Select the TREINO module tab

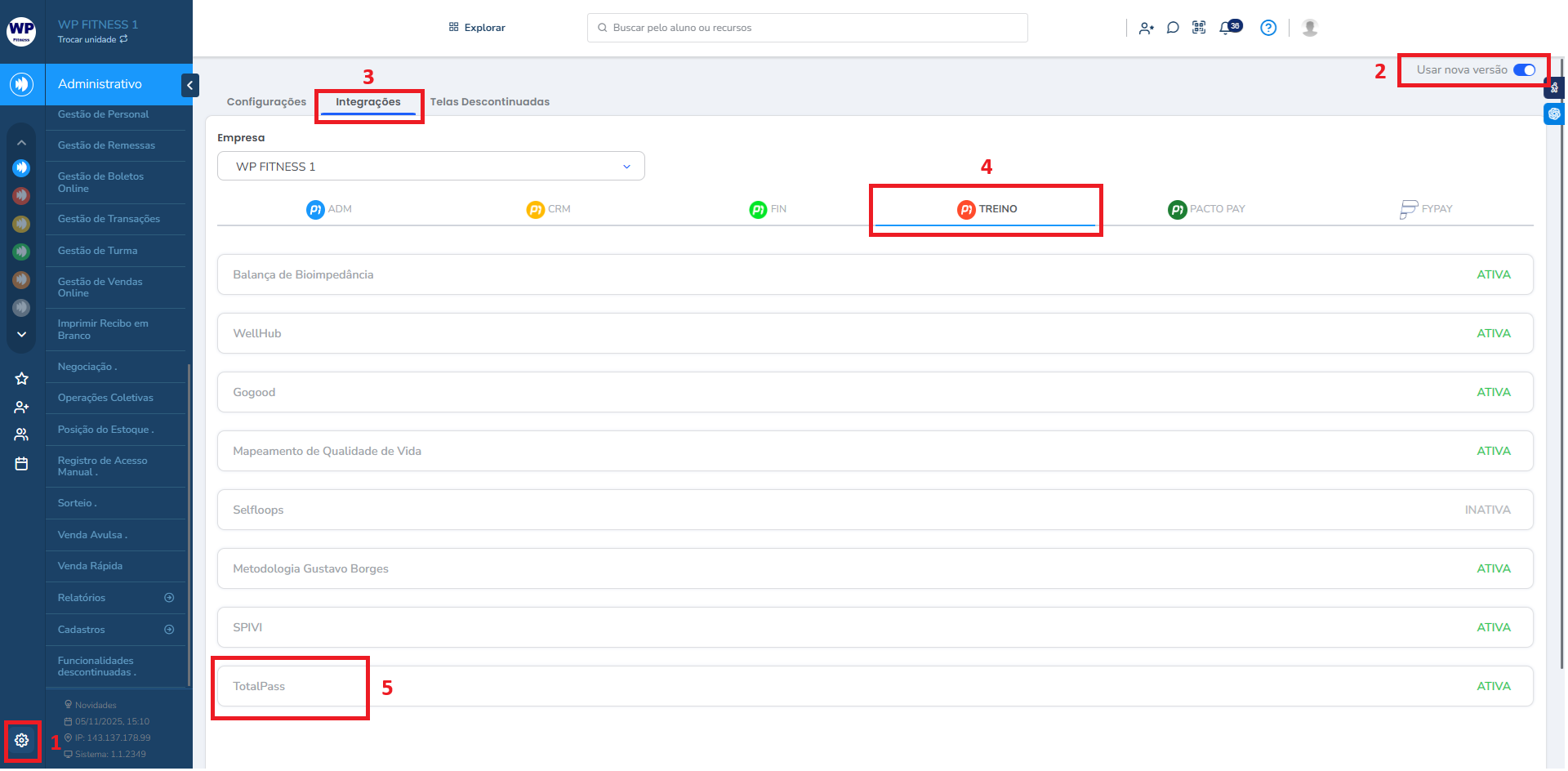point(987,209)
